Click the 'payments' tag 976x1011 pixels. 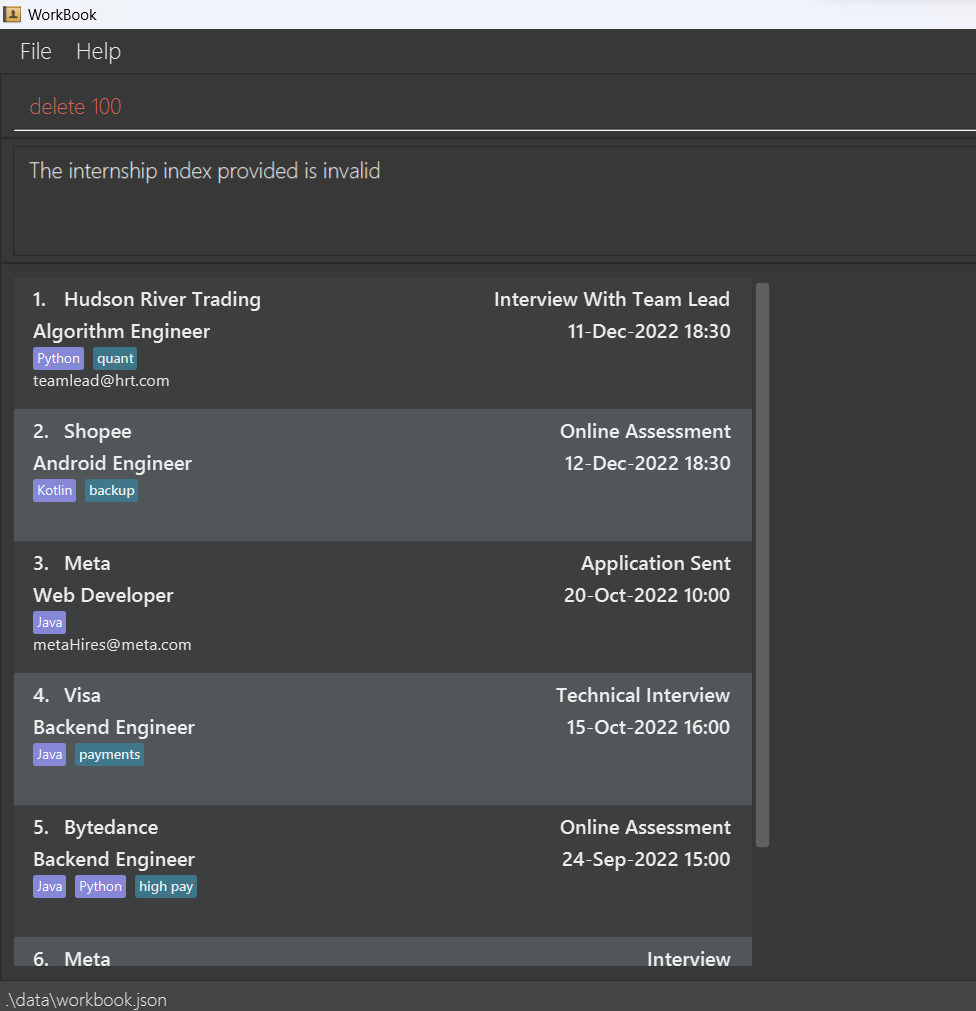coord(109,754)
